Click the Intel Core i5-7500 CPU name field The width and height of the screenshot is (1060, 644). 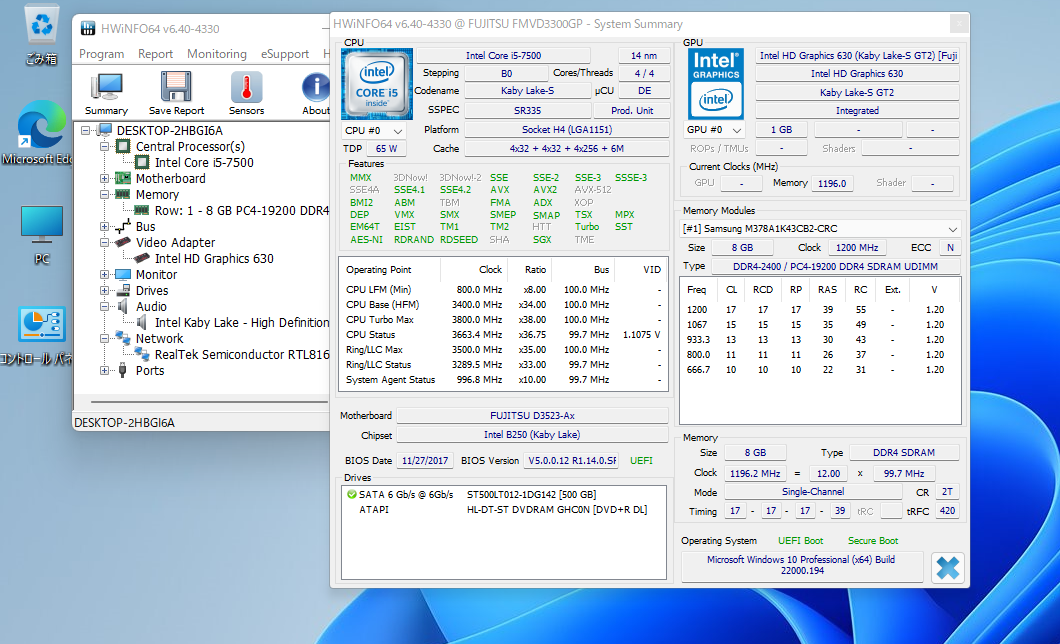point(504,55)
